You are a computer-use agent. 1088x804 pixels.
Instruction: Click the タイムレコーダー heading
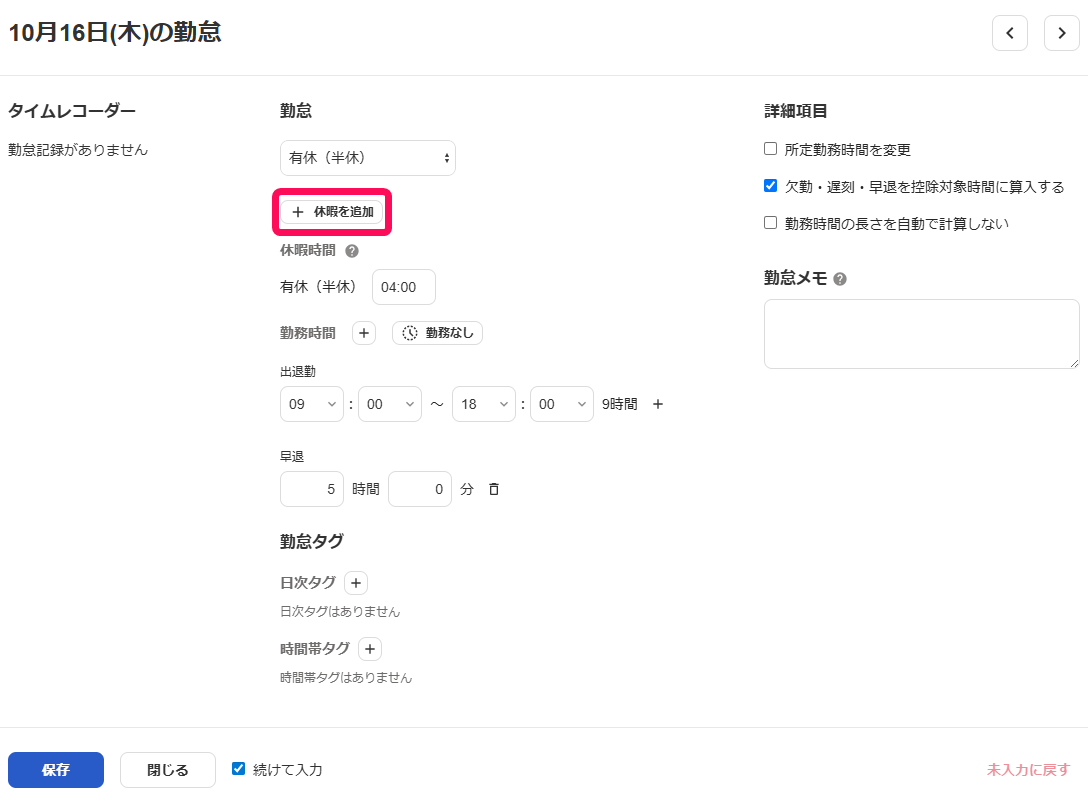[71, 111]
